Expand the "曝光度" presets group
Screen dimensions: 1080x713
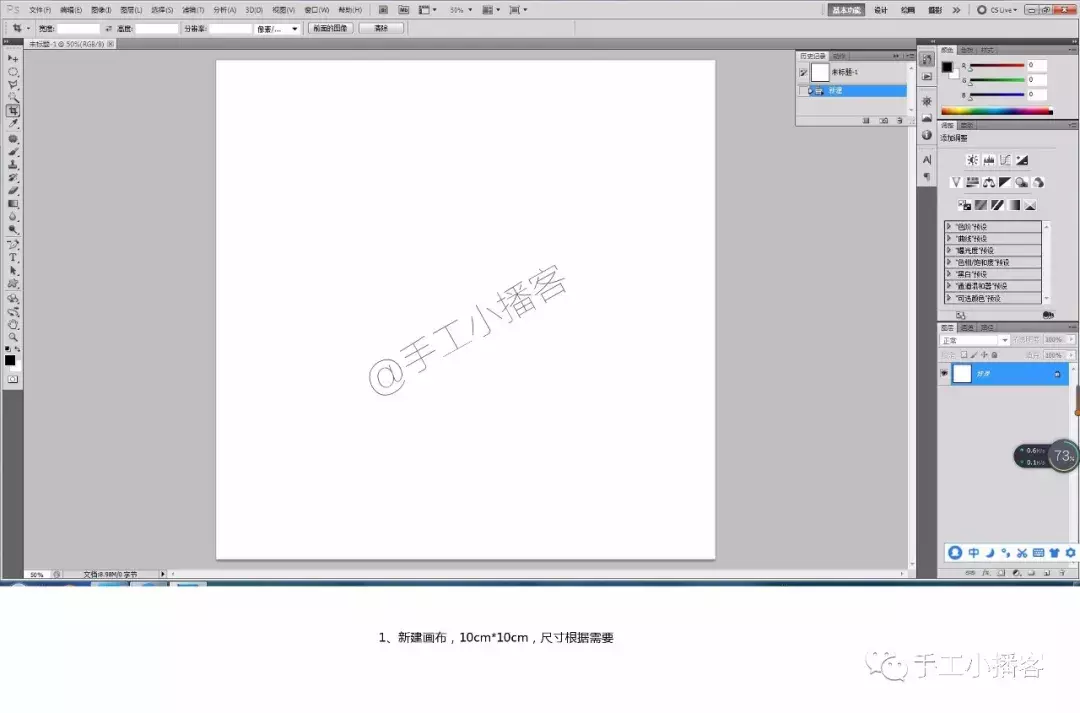[948, 250]
